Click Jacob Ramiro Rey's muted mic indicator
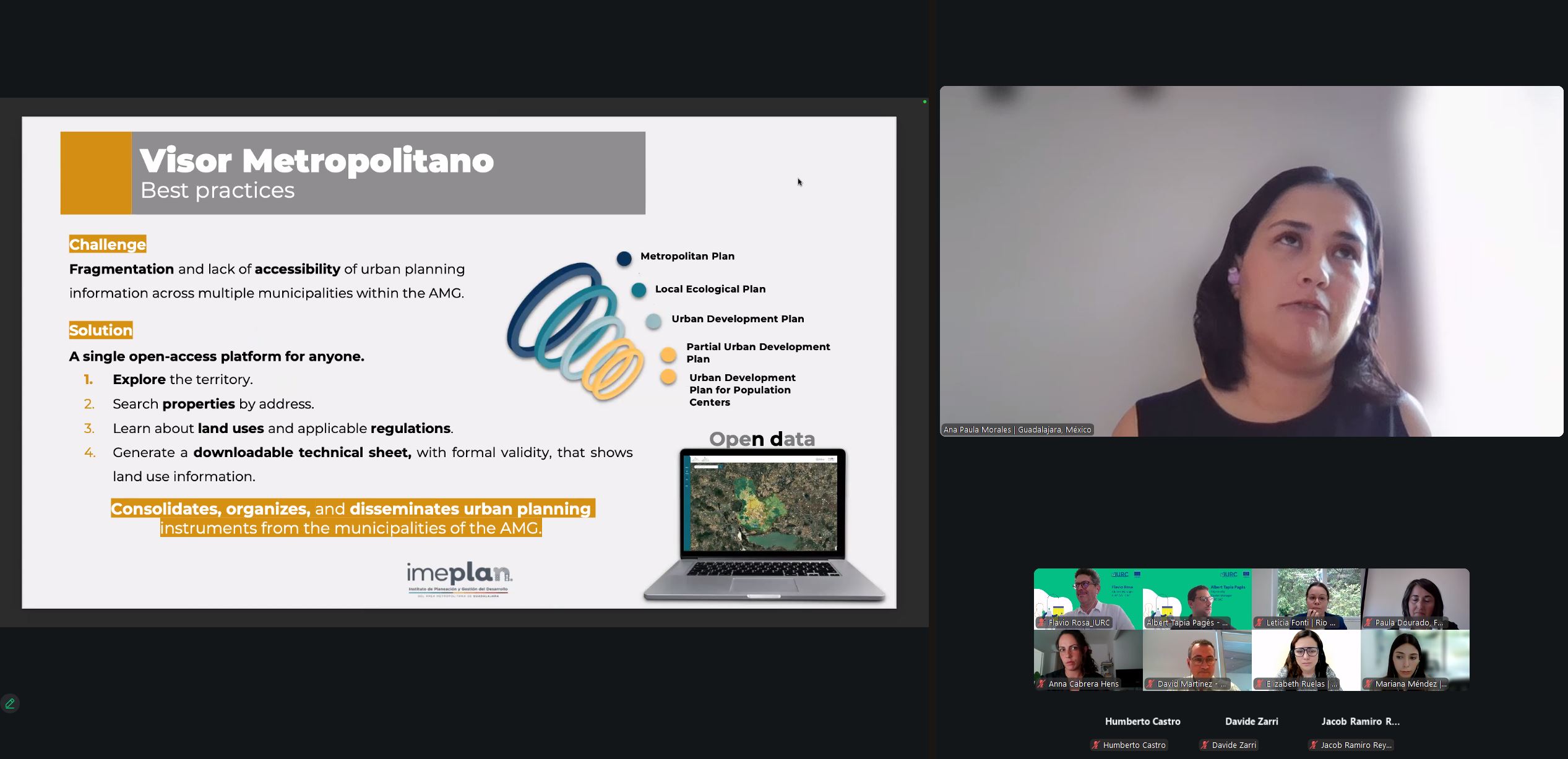The height and width of the screenshot is (759, 1568). [1314, 745]
